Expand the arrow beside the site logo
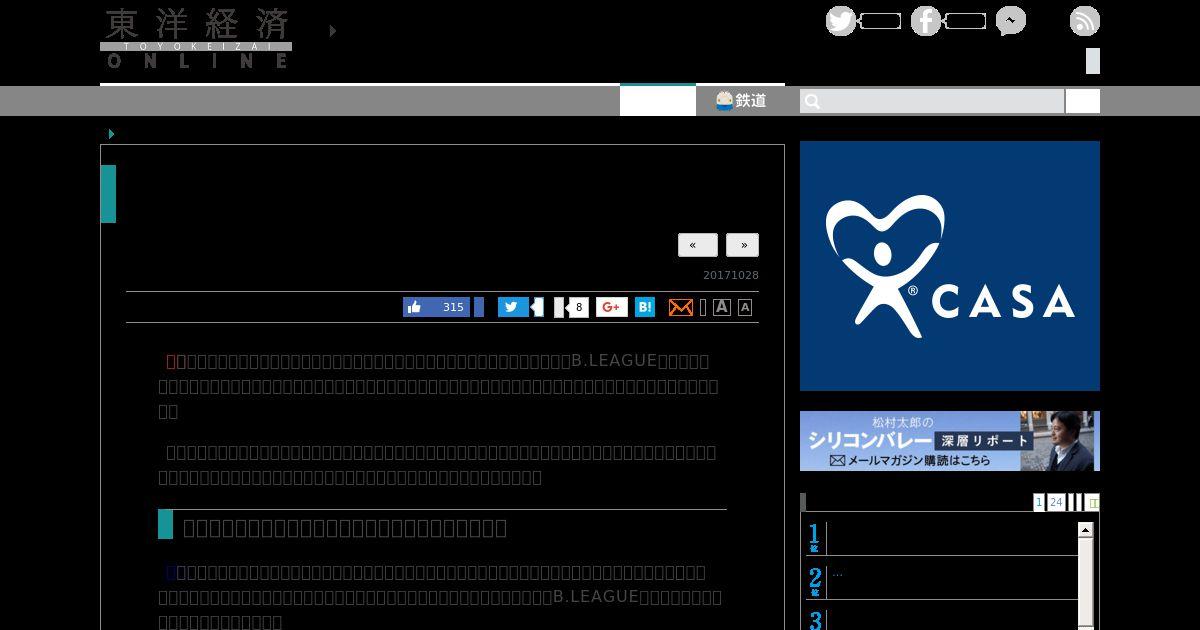This screenshot has height=630, width=1200. pyautogui.click(x=333, y=31)
